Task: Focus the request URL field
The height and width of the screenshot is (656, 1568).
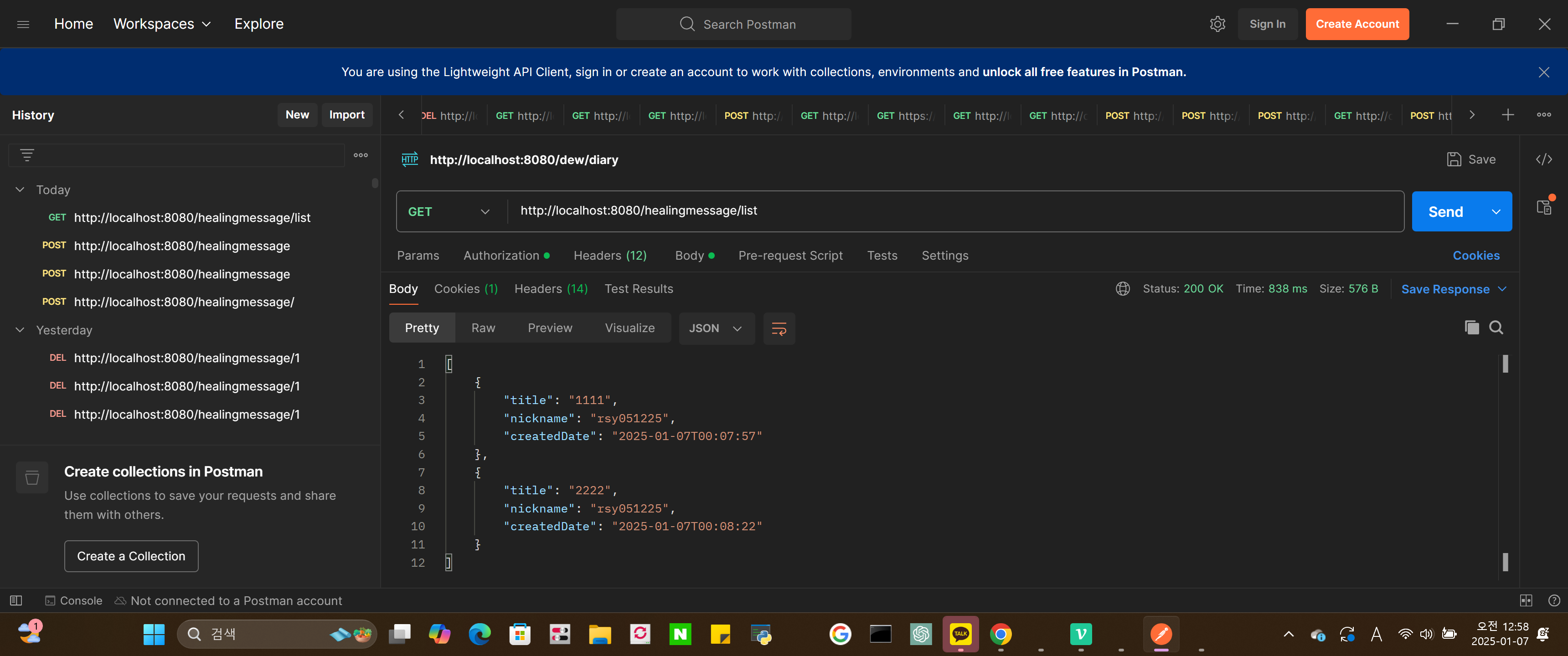Action: (x=955, y=211)
